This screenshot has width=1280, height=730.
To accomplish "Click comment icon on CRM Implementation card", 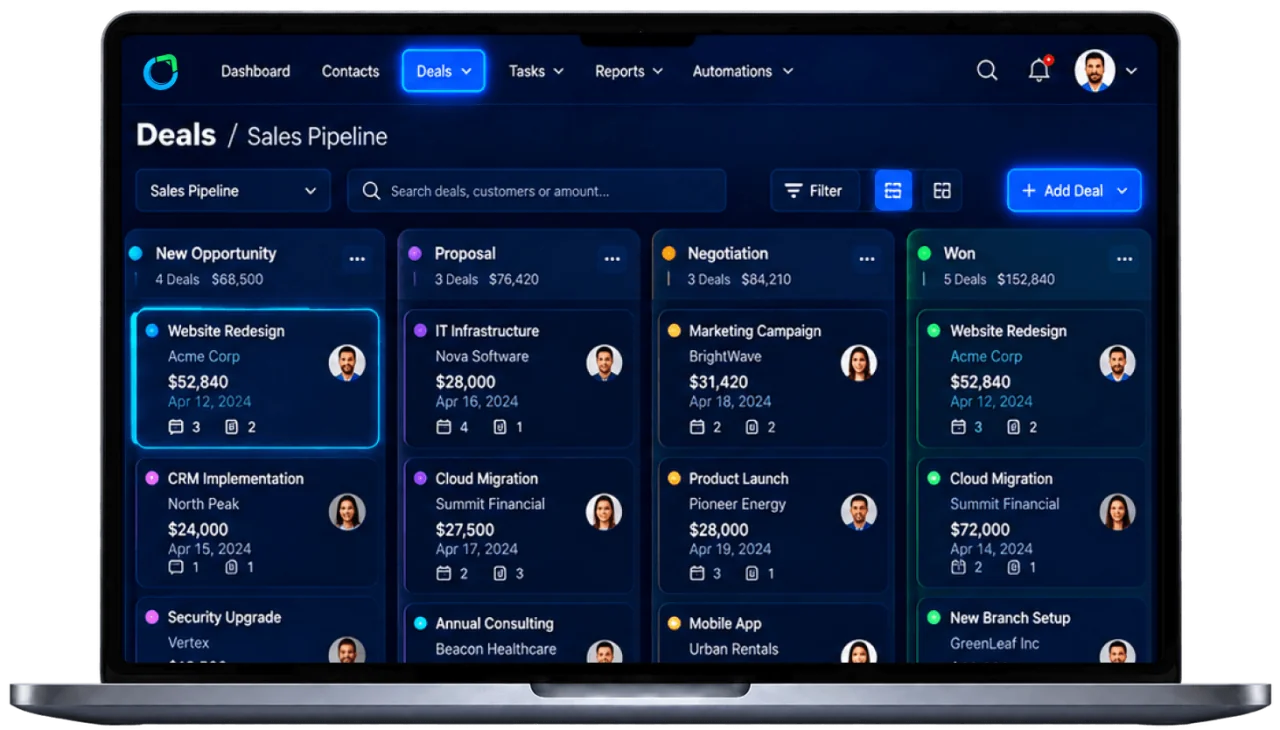I will tap(176, 567).
